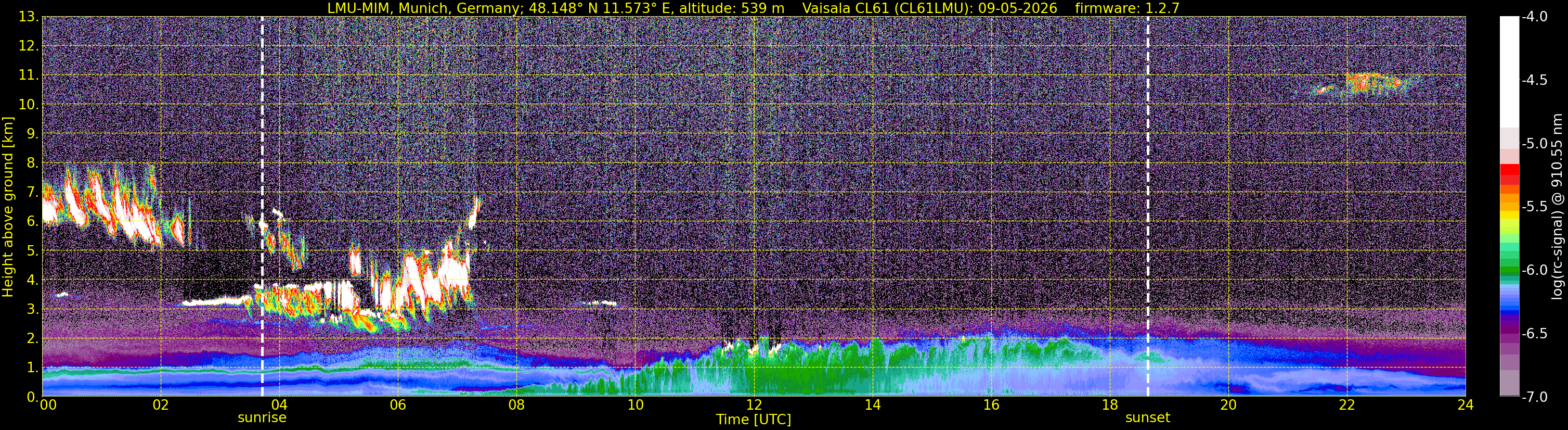The height and width of the screenshot is (430, 1568).
Task: Click the '24' time tick label
Action: pyautogui.click(x=1465, y=405)
